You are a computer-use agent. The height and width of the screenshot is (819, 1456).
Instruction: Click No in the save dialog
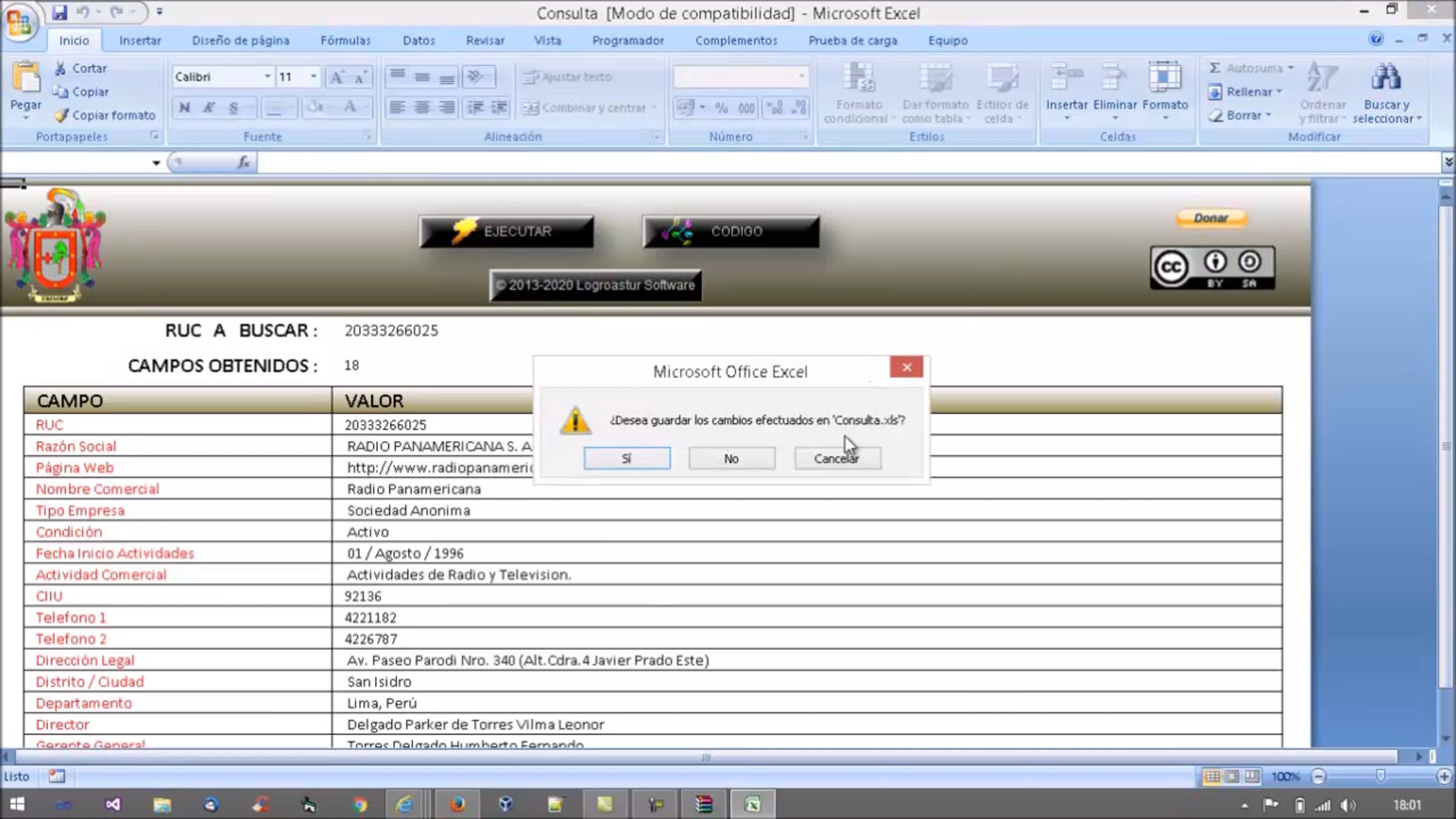[x=731, y=459]
